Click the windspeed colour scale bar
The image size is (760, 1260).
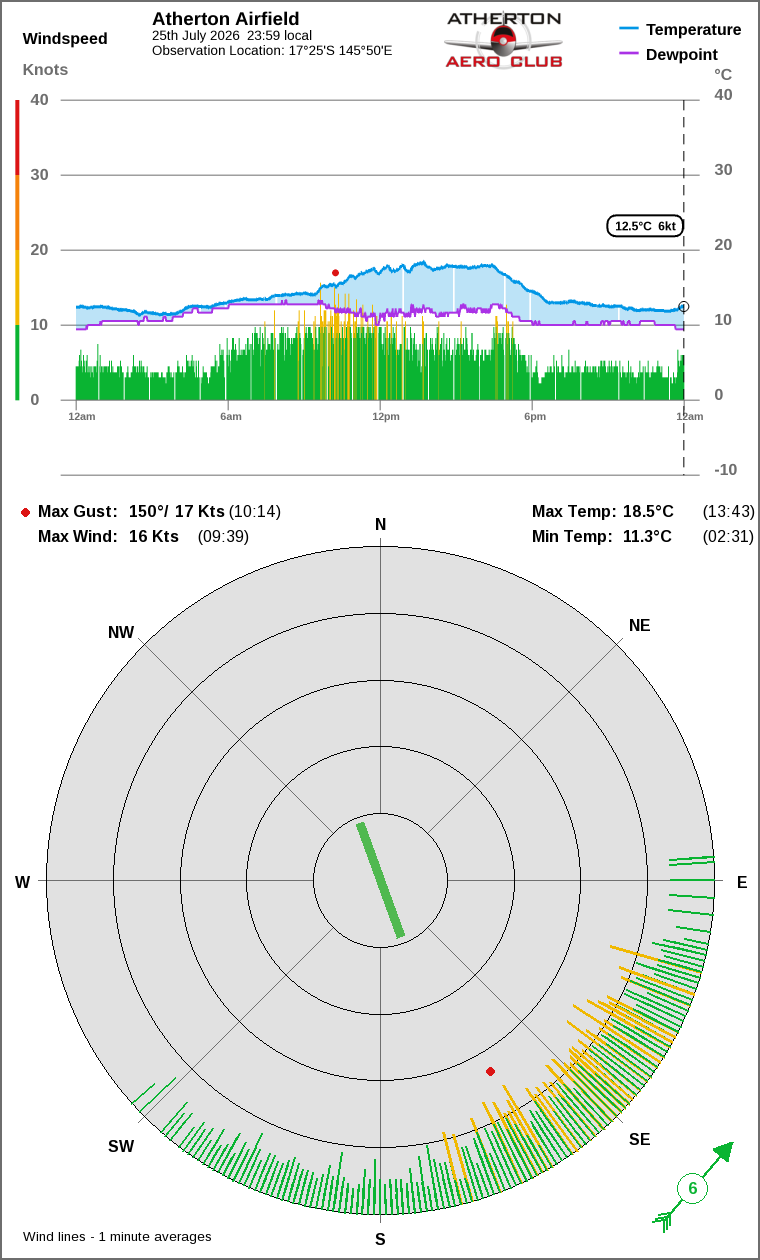[17, 250]
